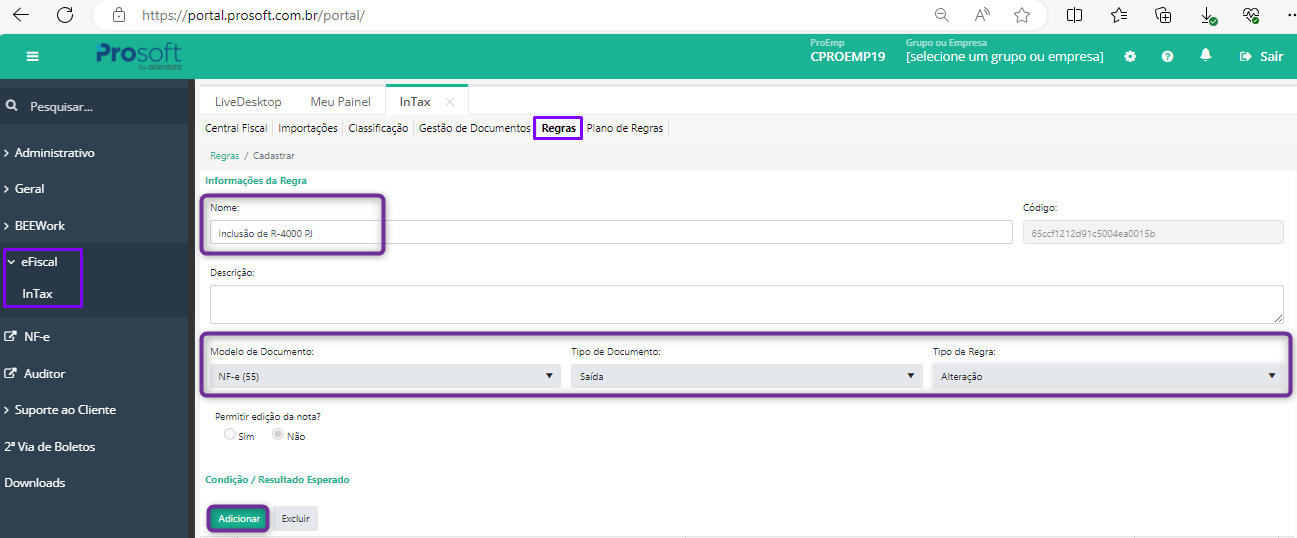Open the split screen icon
The width and height of the screenshot is (1297, 538).
tap(1075, 15)
